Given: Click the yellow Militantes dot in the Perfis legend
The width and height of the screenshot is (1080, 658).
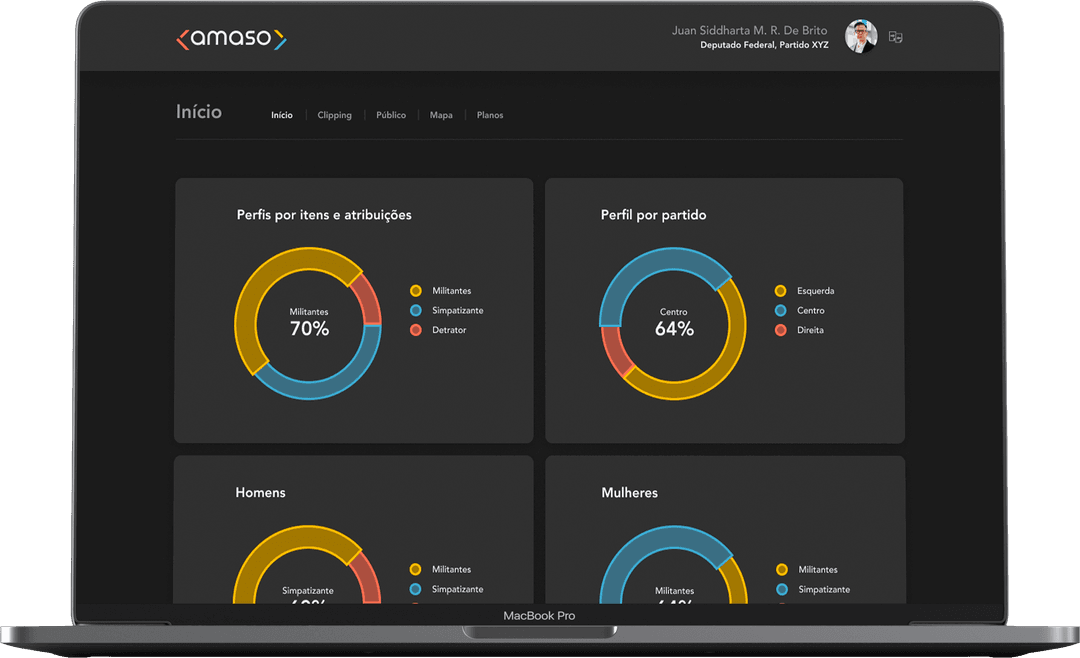Looking at the screenshot, I should point(415,291).
